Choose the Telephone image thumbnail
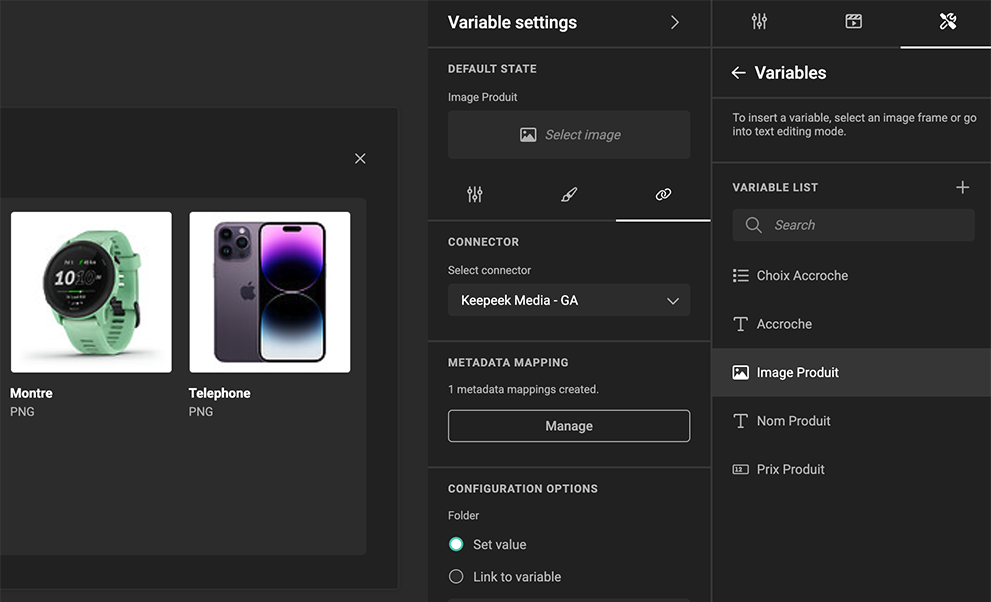991x602 pixels. [269, 292]
